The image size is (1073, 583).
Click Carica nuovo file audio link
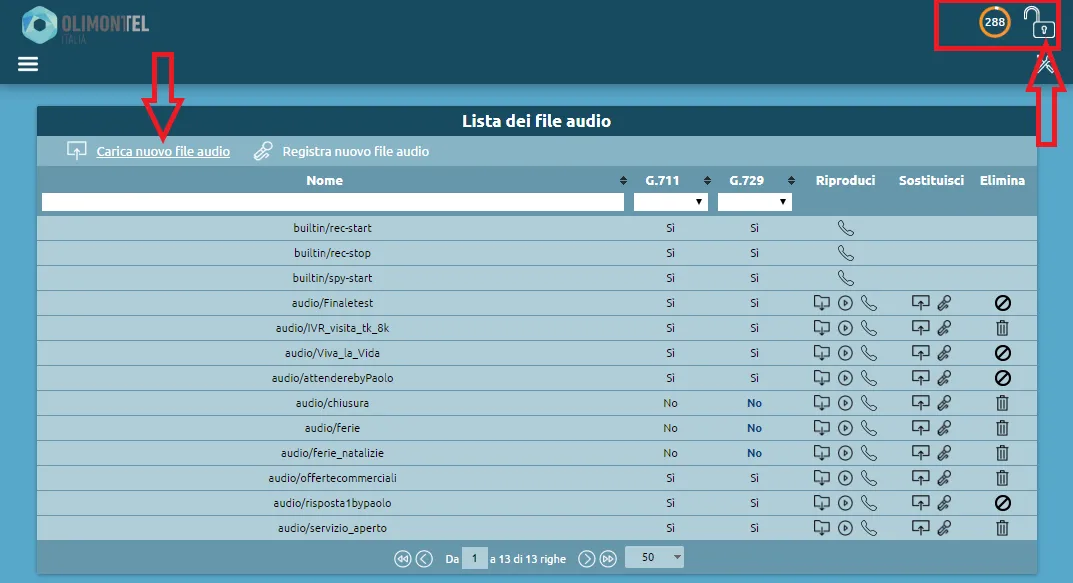coord(163,152)
